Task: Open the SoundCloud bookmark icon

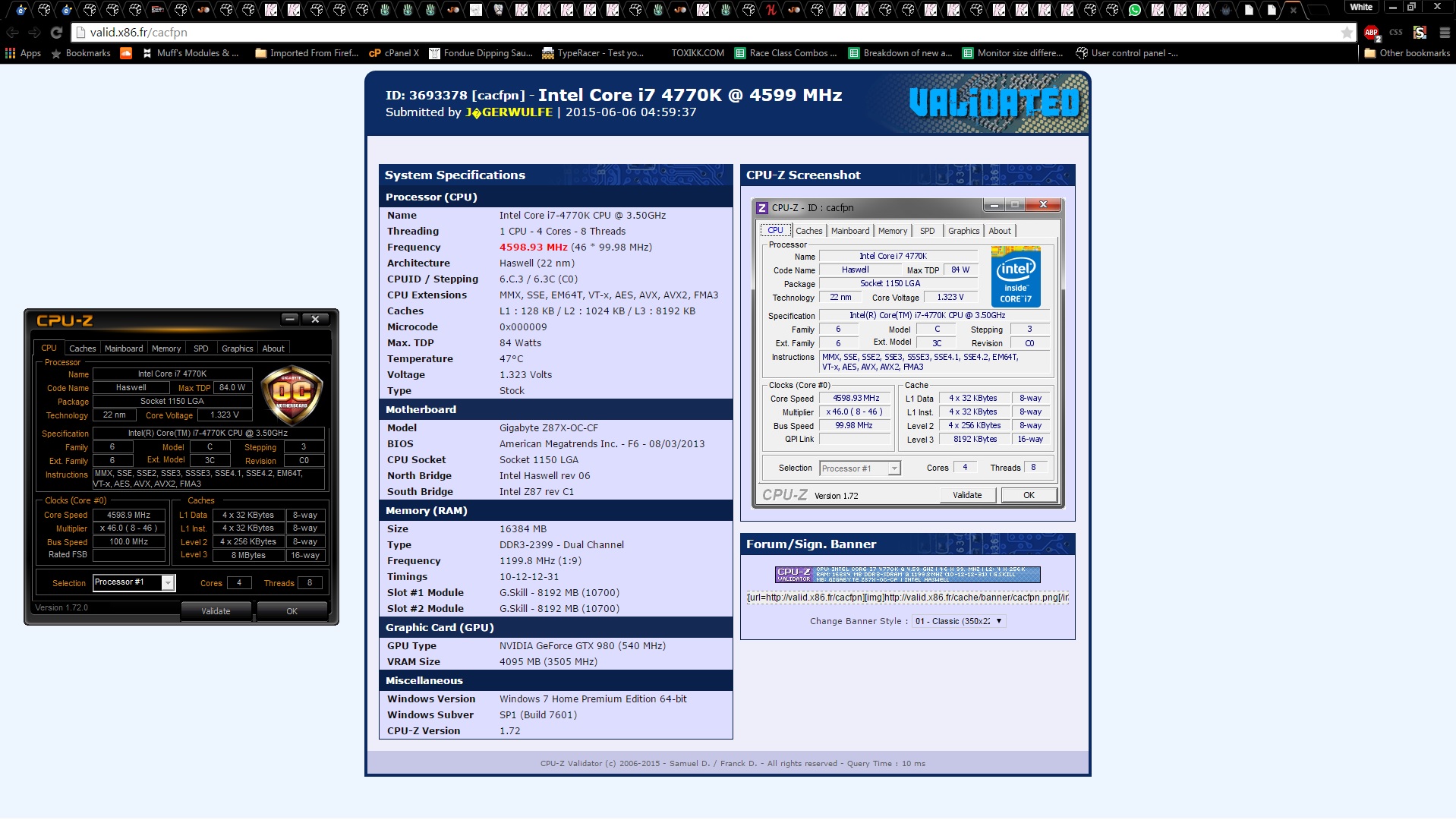Action: tap(126, 53)
